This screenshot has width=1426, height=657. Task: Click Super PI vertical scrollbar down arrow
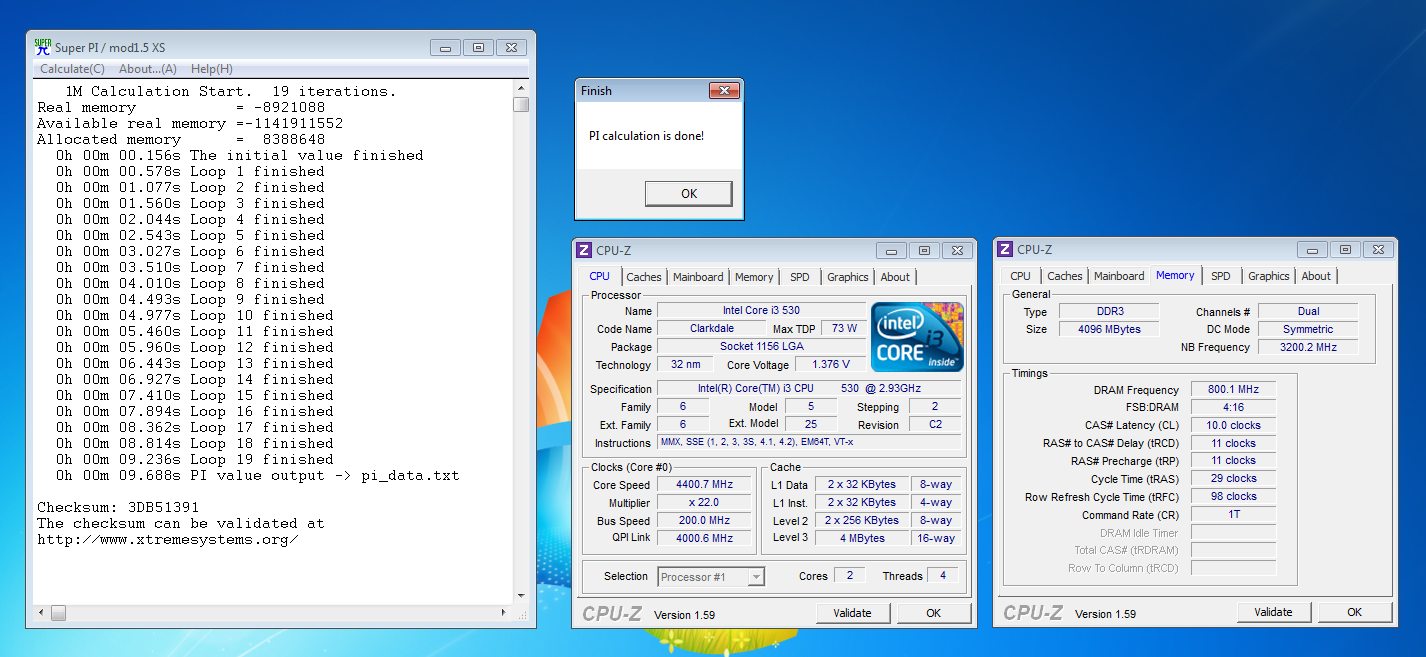pos(521,596)
